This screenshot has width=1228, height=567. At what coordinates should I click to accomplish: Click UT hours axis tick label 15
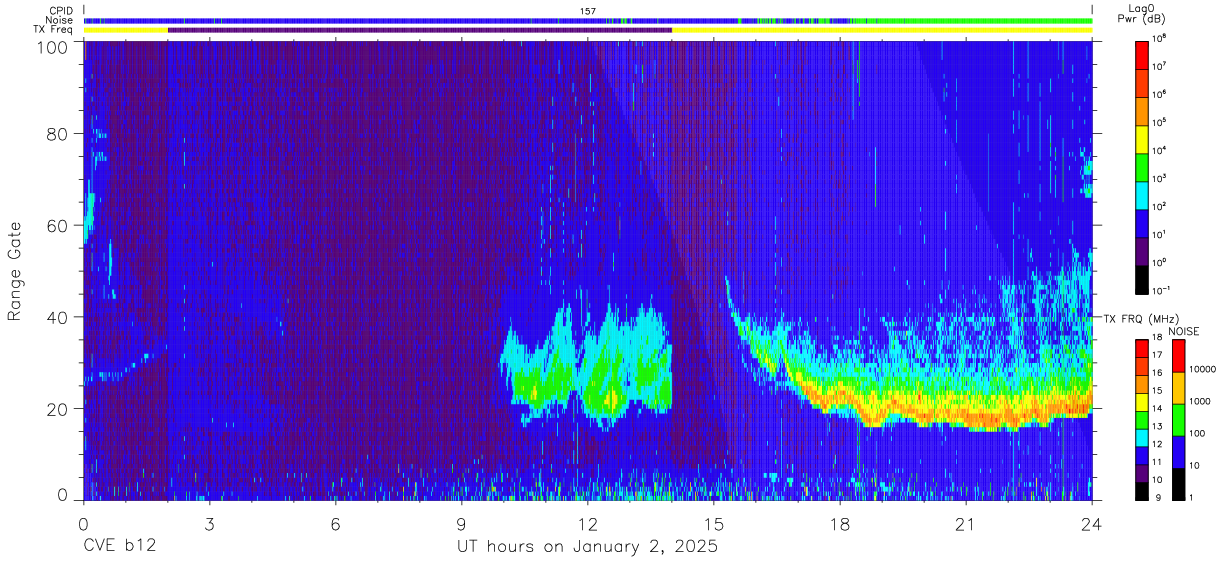(x=714, y=524)
